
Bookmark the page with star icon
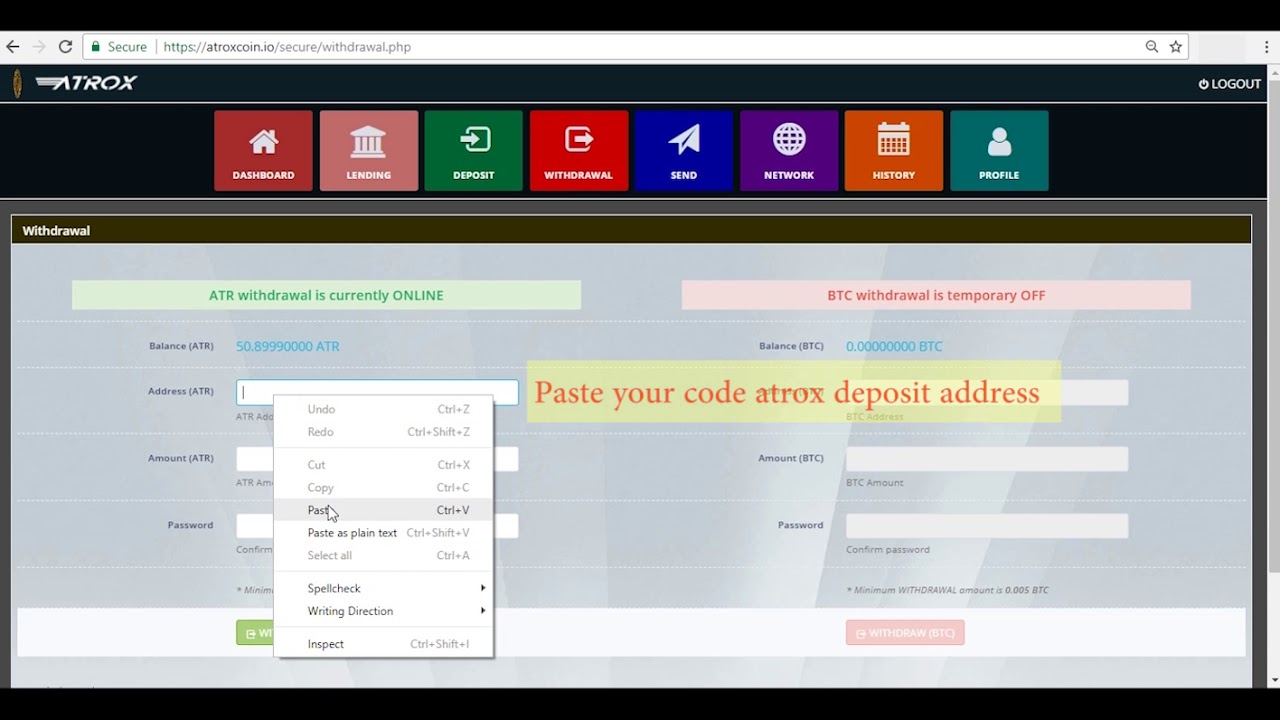coord(1176,47)
